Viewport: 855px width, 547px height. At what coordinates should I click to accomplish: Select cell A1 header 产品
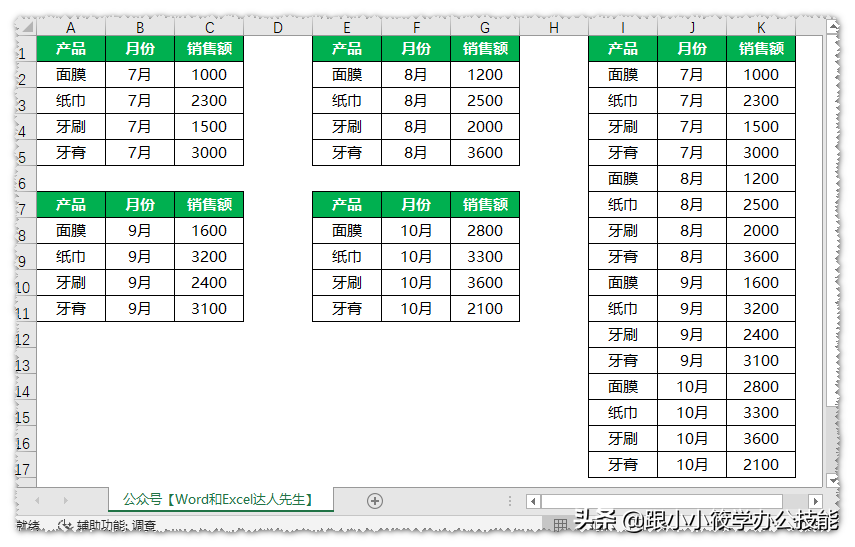point(71,49)
